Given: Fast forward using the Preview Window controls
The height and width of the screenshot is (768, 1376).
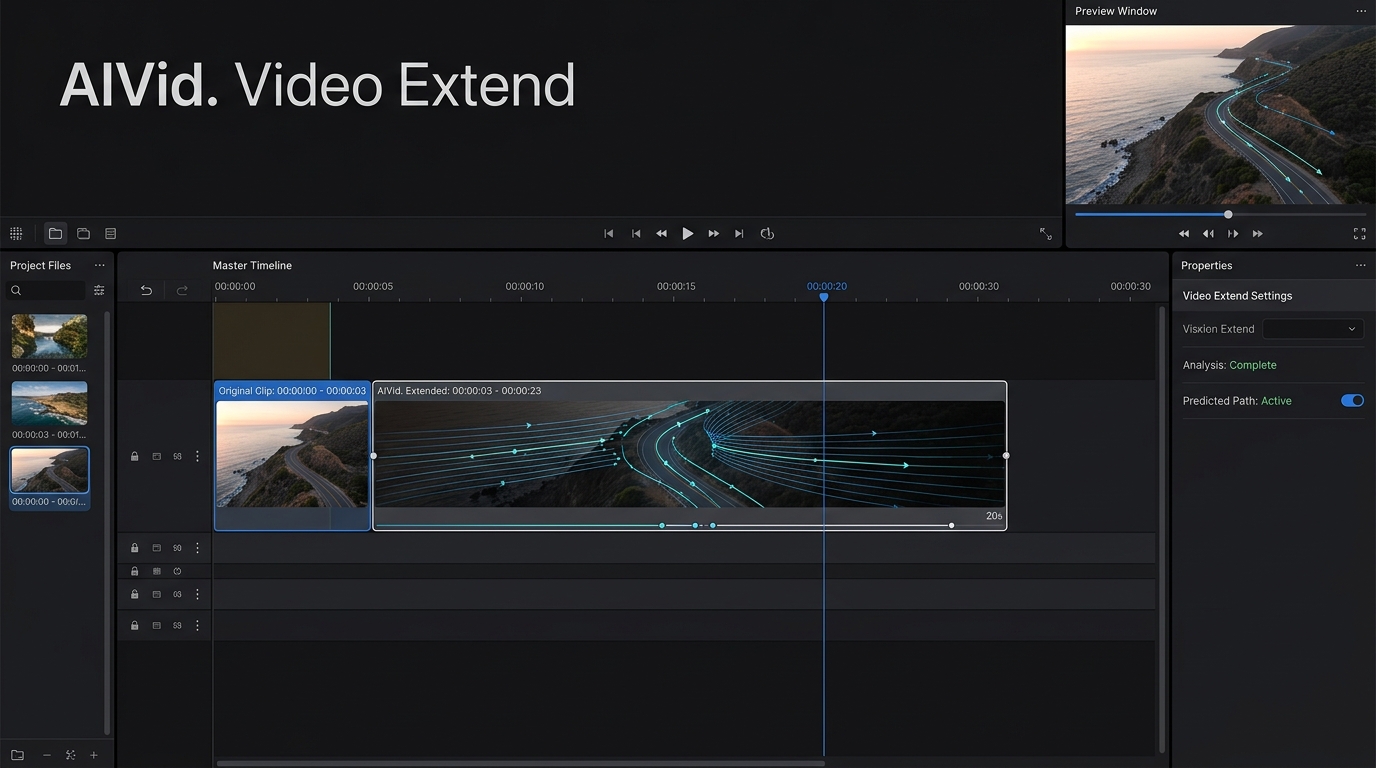Looking at the screenshot, I should [x=1257, y=233].
